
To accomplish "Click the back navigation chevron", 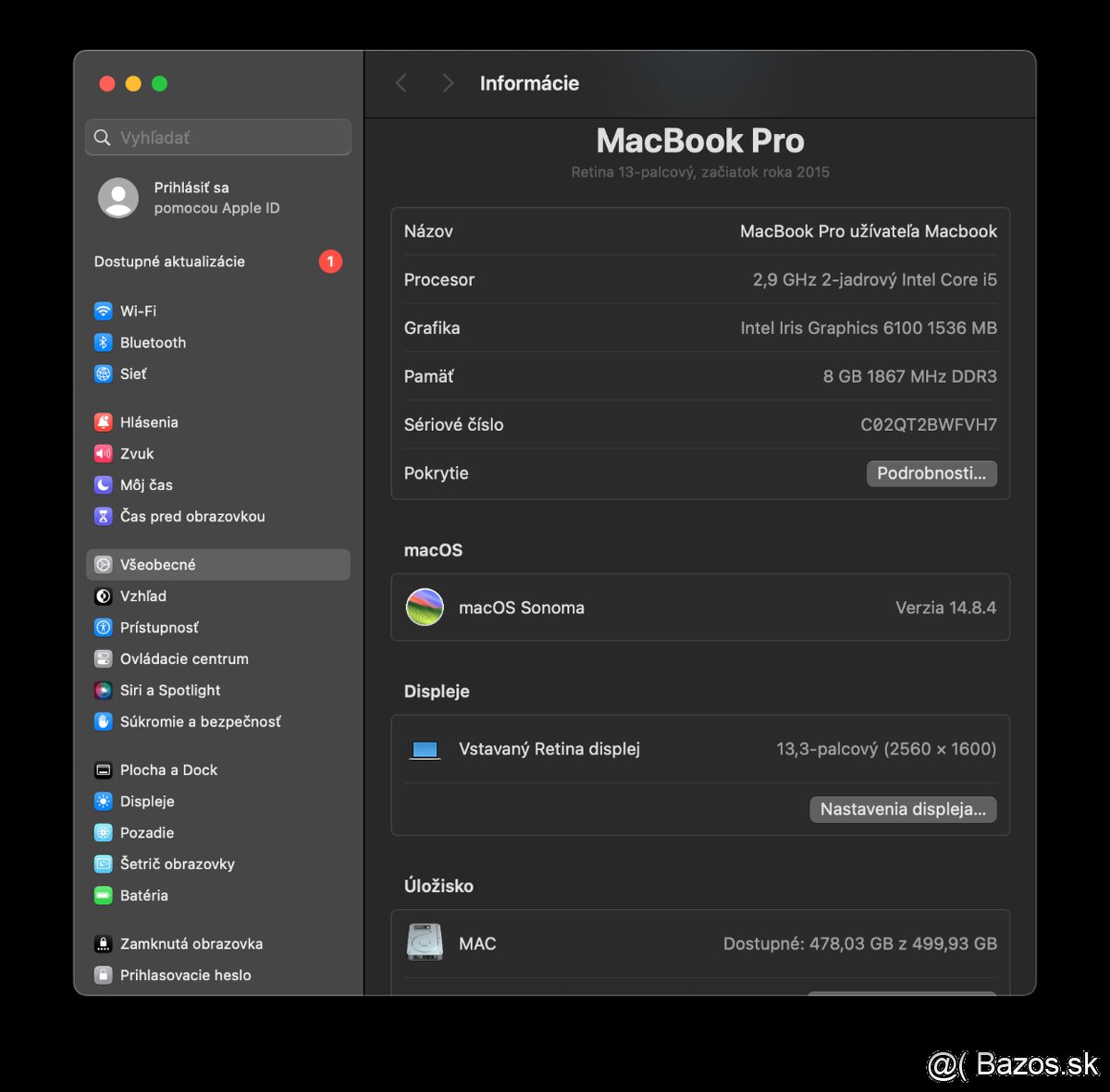I will [x=401, y=83].
